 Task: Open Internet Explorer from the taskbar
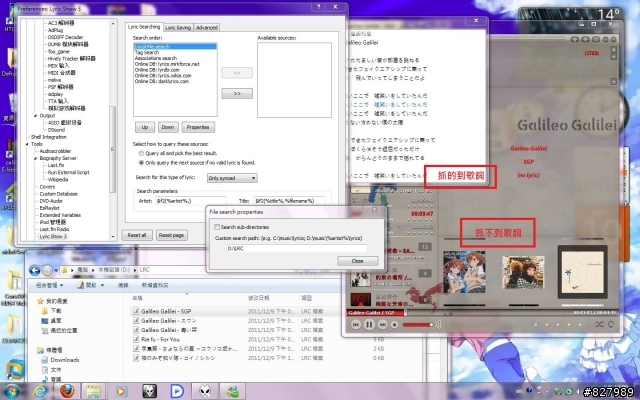click(40, 391)
